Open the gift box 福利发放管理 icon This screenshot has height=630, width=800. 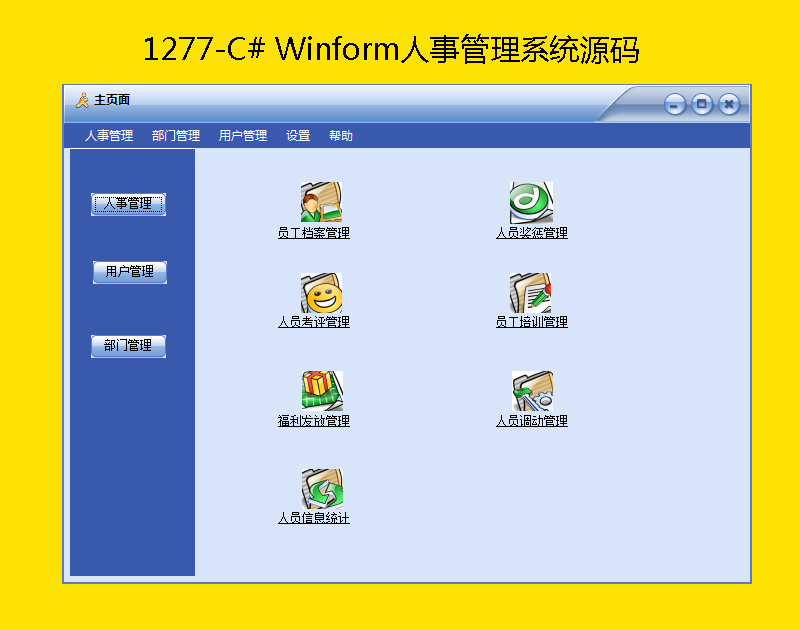tap(322, 391)
